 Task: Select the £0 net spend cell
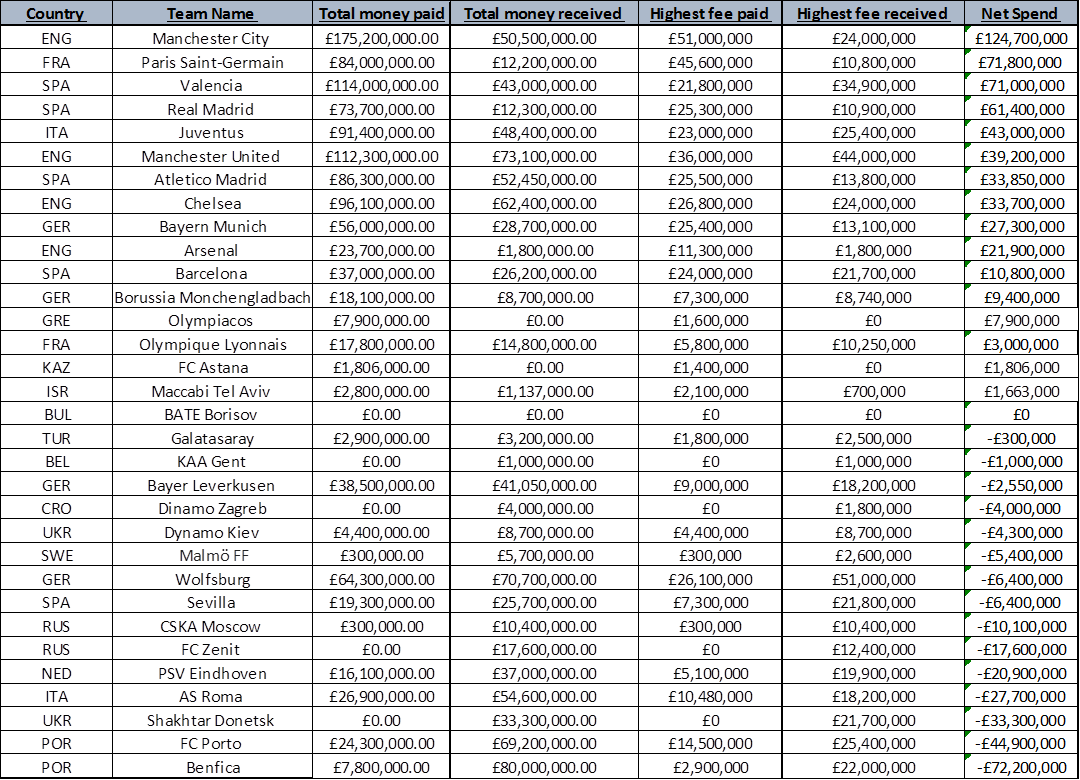click(x=1021, y=414)
